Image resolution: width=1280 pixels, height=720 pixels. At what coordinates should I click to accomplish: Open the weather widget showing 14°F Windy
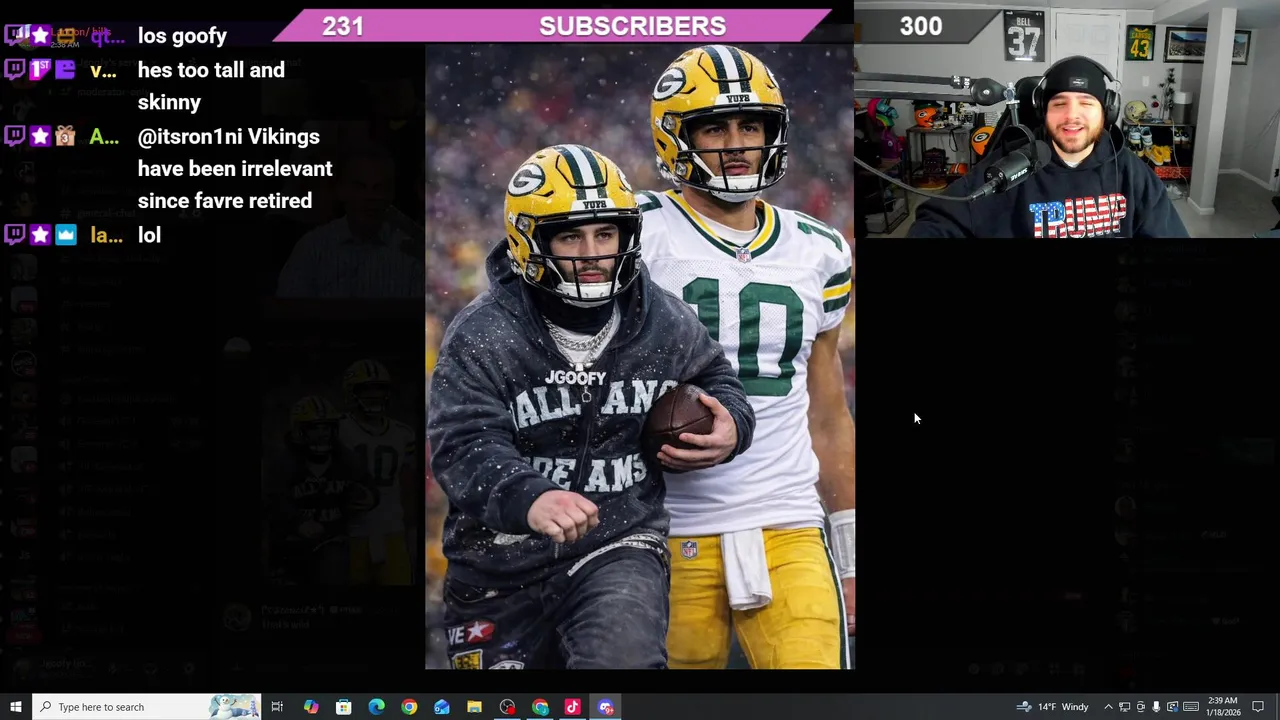[1053, 707]
